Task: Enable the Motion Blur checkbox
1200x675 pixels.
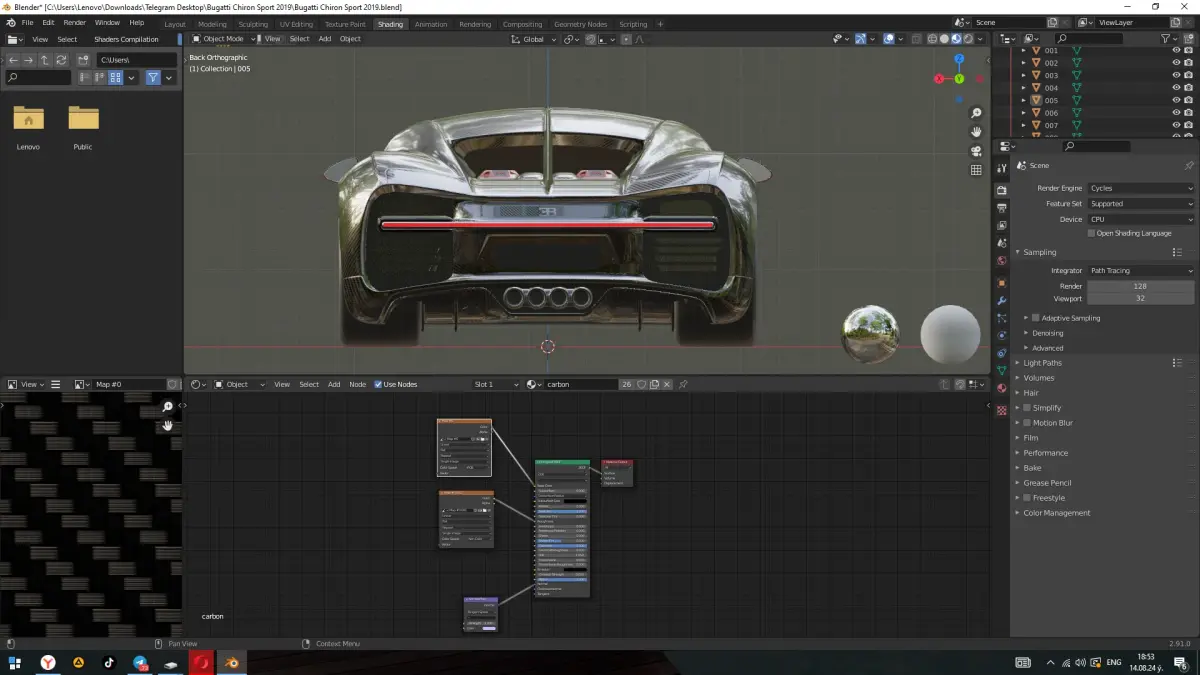Action: pos(1027,423)
